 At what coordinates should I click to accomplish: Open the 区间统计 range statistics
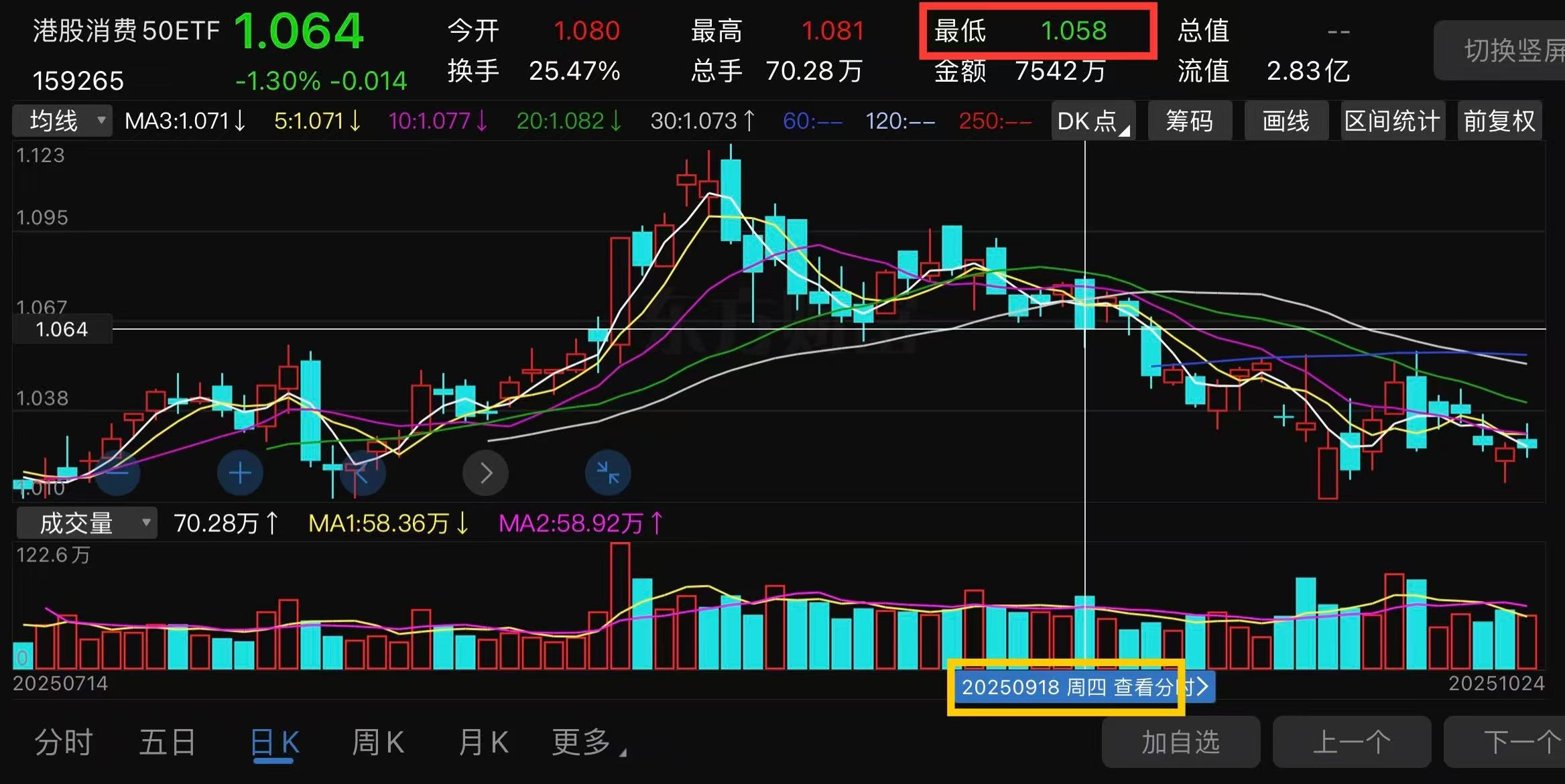click(1392, 121)
